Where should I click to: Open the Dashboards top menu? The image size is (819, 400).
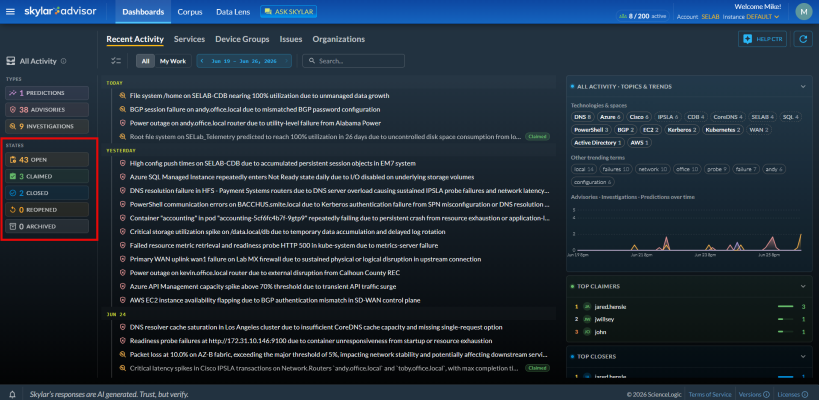(143, 12)
